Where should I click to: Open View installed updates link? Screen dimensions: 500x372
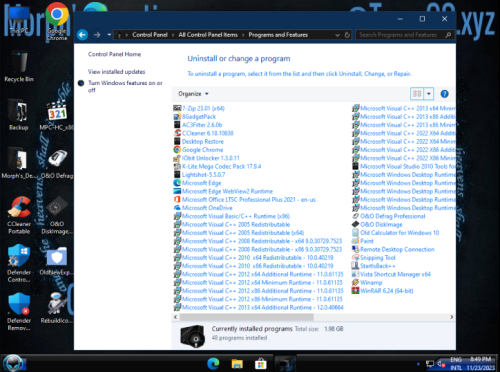116,72
